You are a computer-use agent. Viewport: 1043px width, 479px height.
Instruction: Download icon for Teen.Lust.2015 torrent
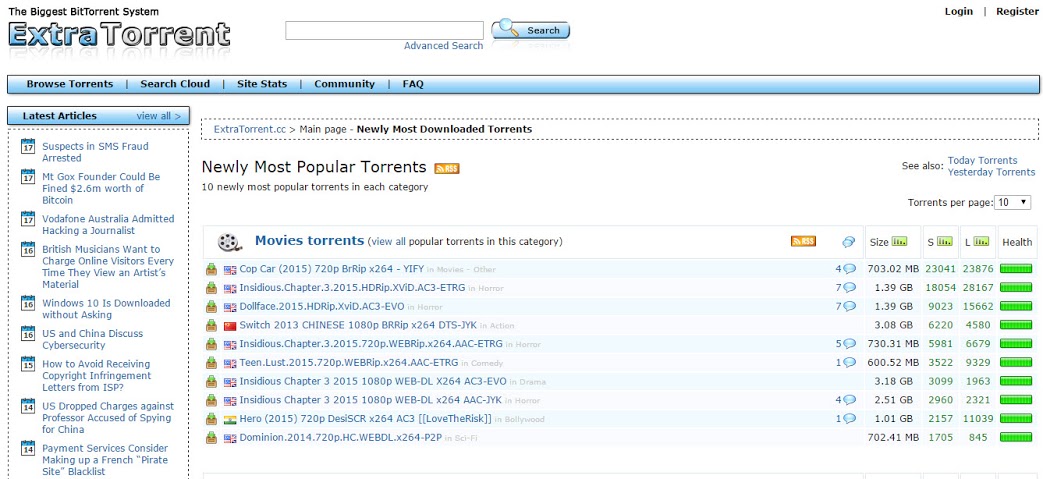point(212,363)
